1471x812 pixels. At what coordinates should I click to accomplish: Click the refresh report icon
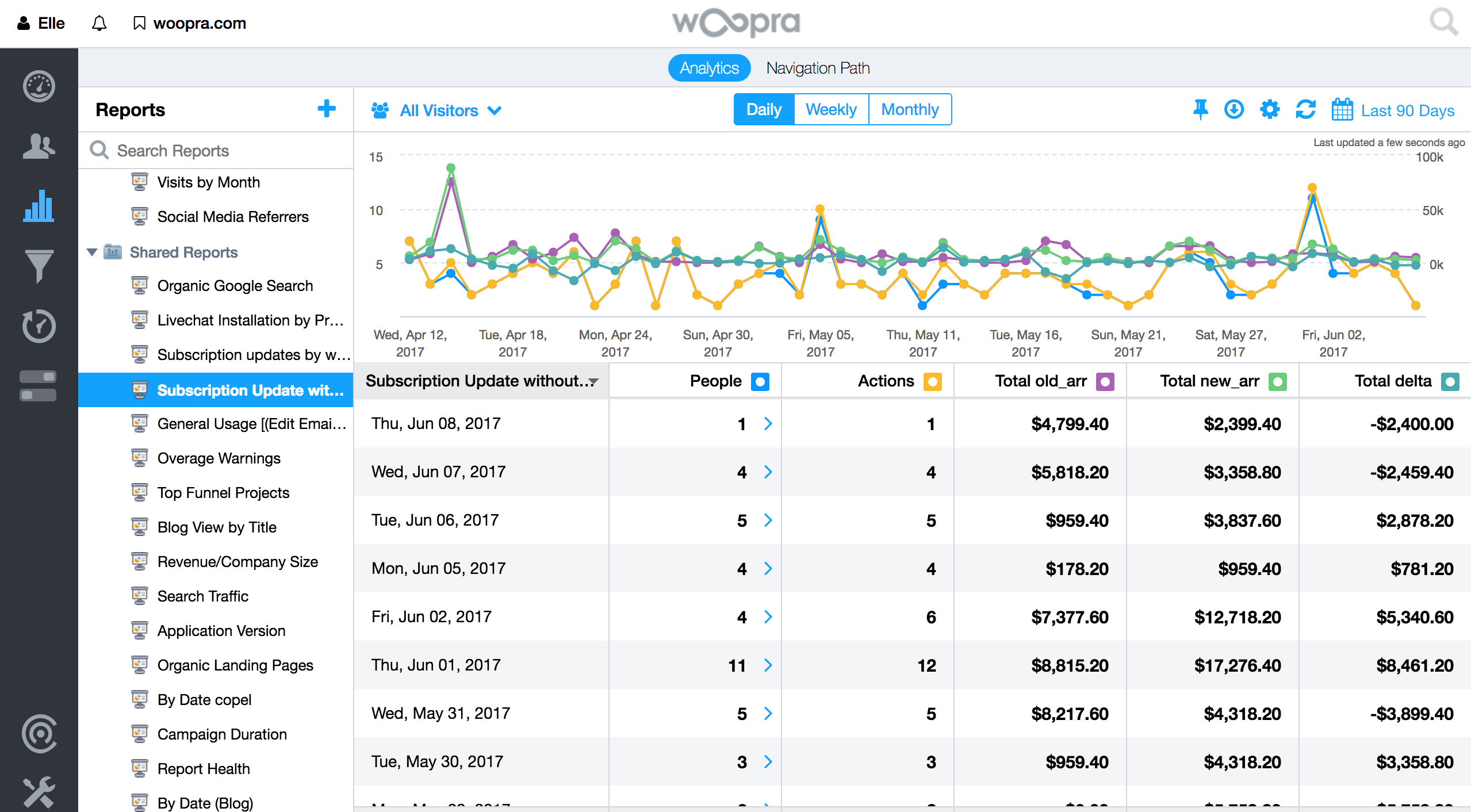click(x=1305, y=109)
